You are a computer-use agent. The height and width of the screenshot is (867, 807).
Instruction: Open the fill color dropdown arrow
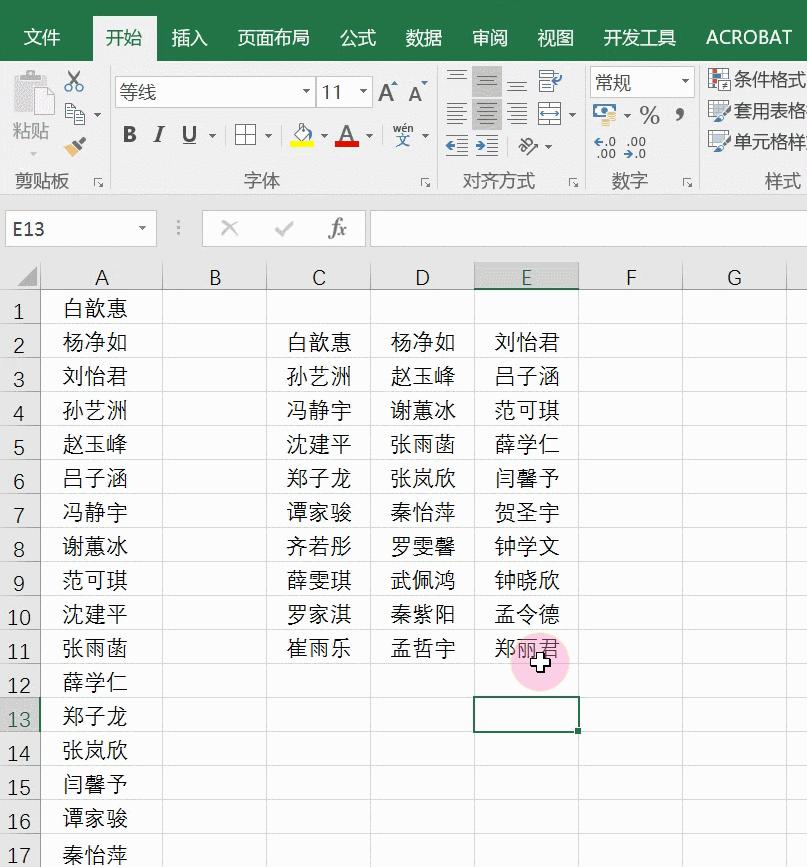coord(324,134)
